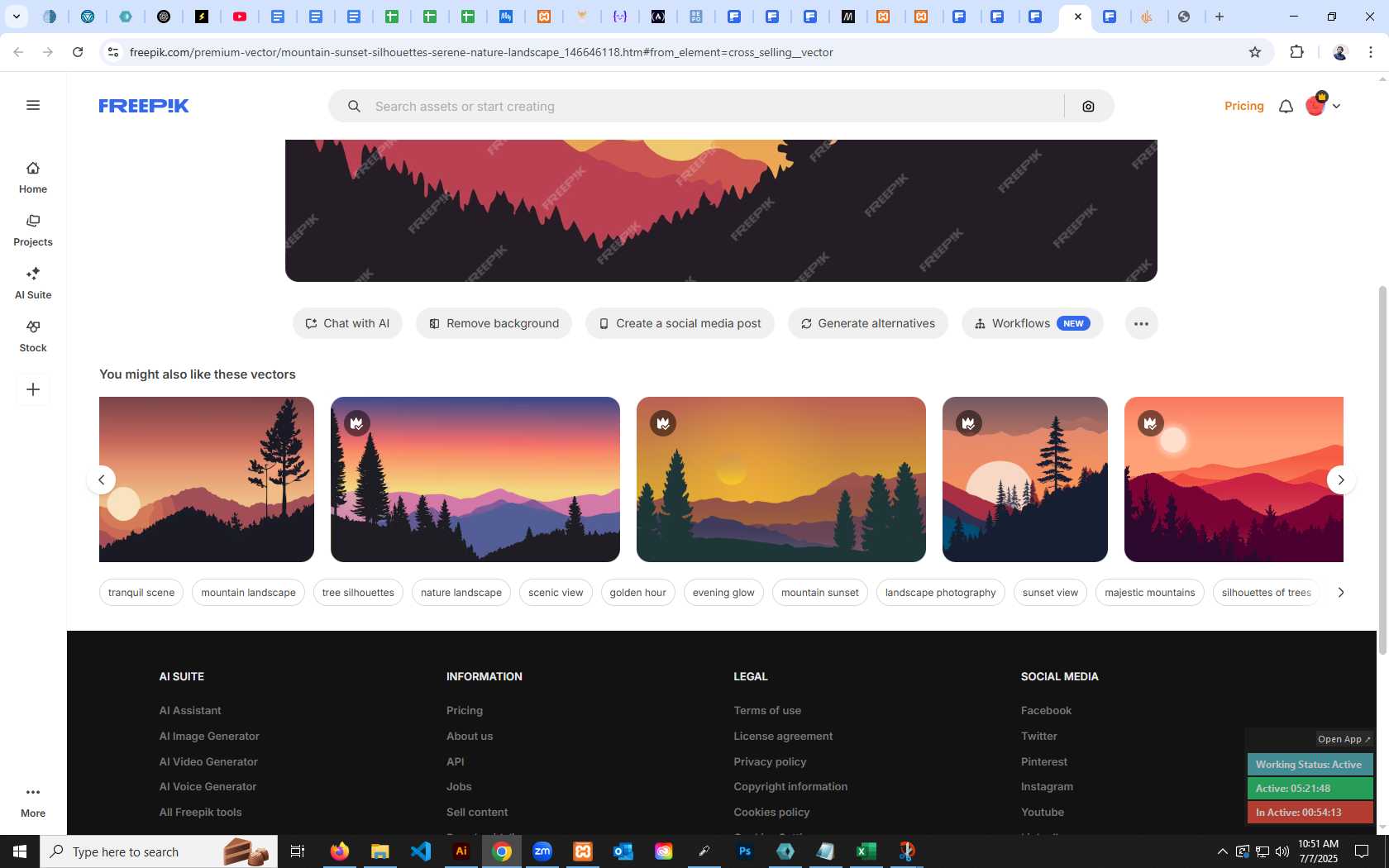Open Chrome extensions puzzle icon

1296,52
